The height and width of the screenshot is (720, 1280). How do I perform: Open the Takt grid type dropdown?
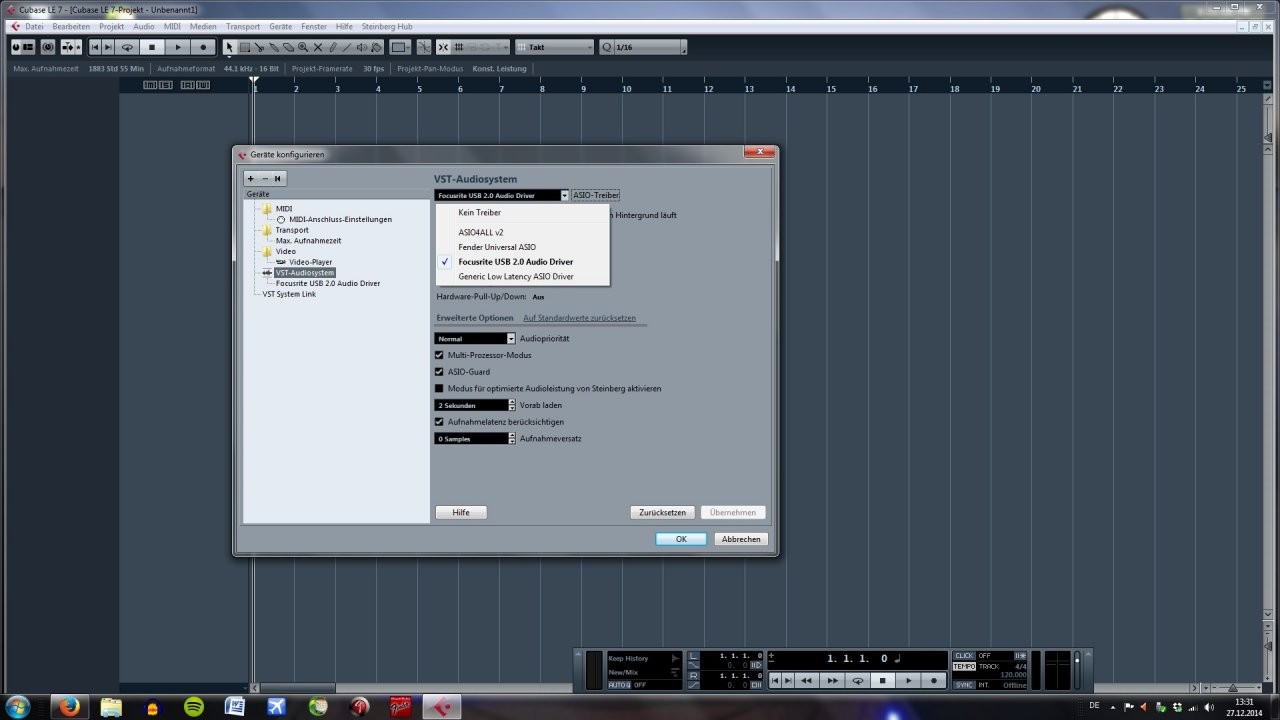pyautogui.click(x=555, y=47)
